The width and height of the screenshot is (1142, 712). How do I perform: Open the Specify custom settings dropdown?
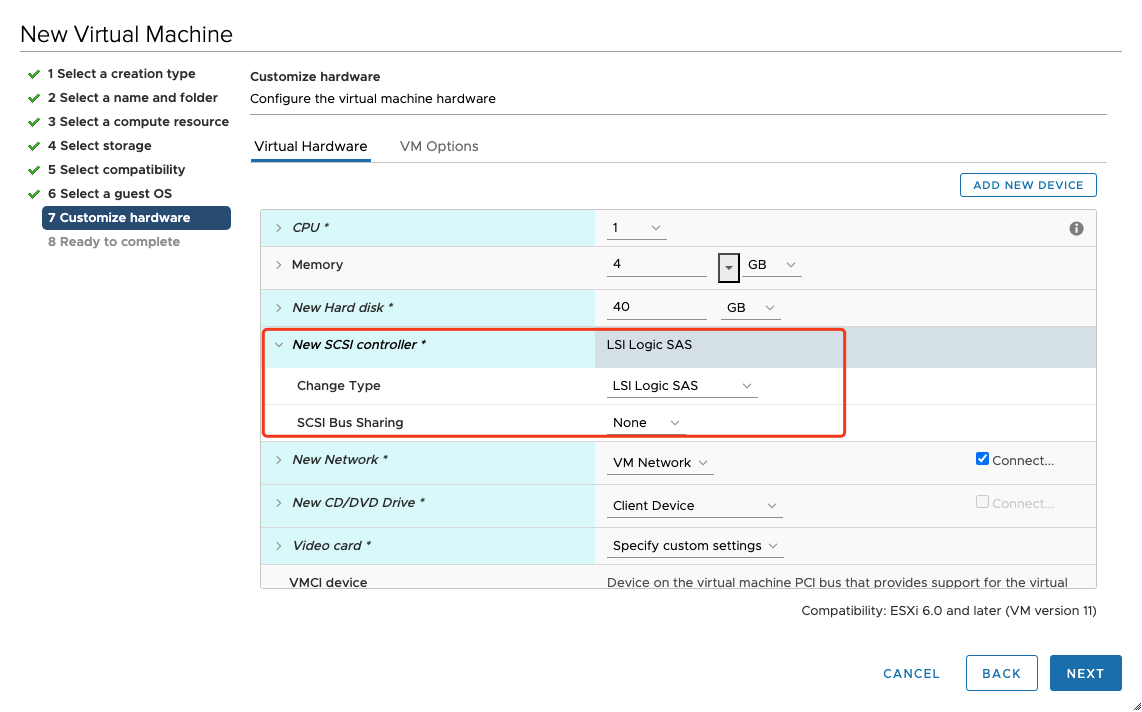pyautogui.click(x=695, y=546)
